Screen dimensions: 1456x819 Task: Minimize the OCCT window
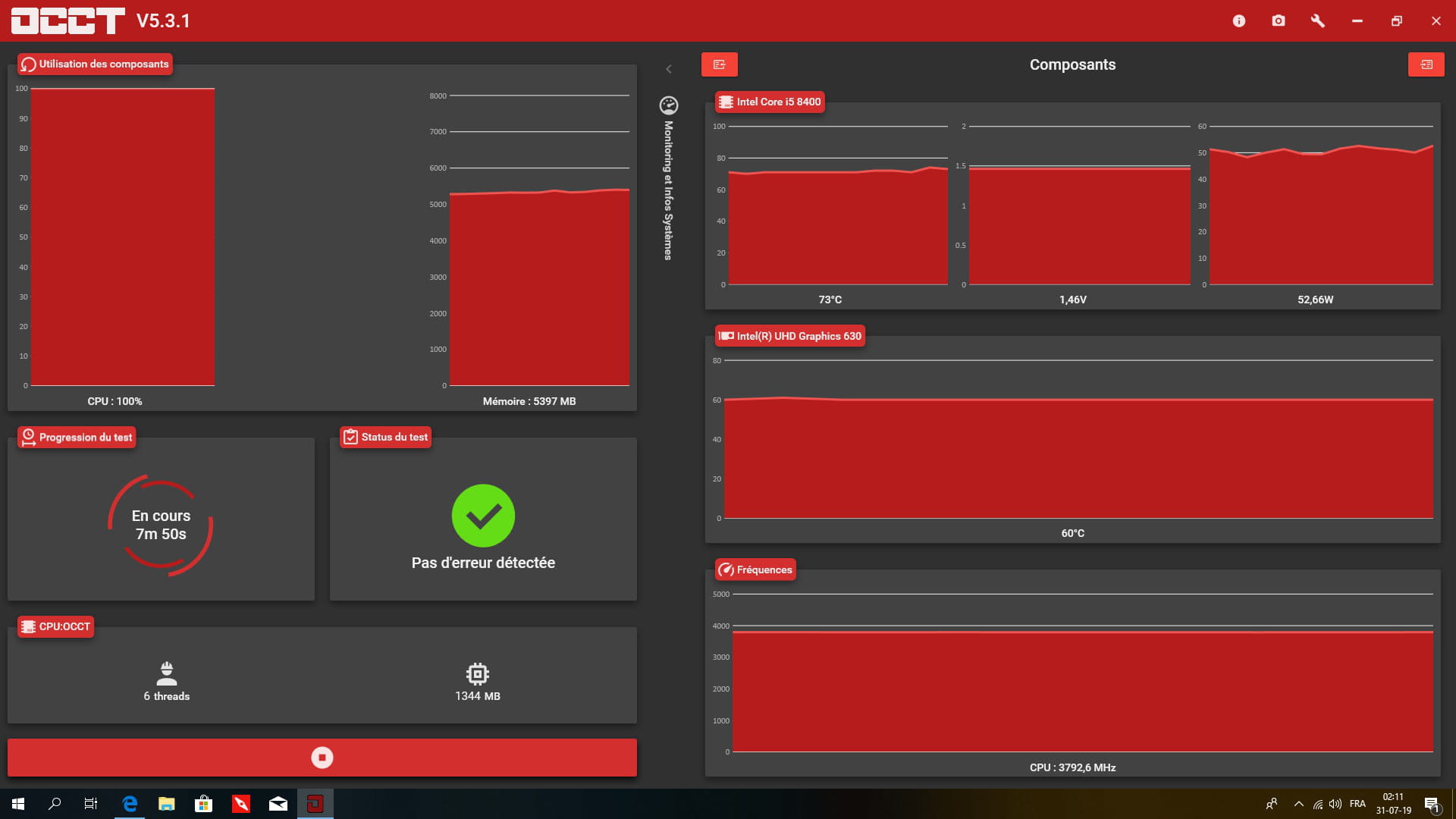[1357, 21]
